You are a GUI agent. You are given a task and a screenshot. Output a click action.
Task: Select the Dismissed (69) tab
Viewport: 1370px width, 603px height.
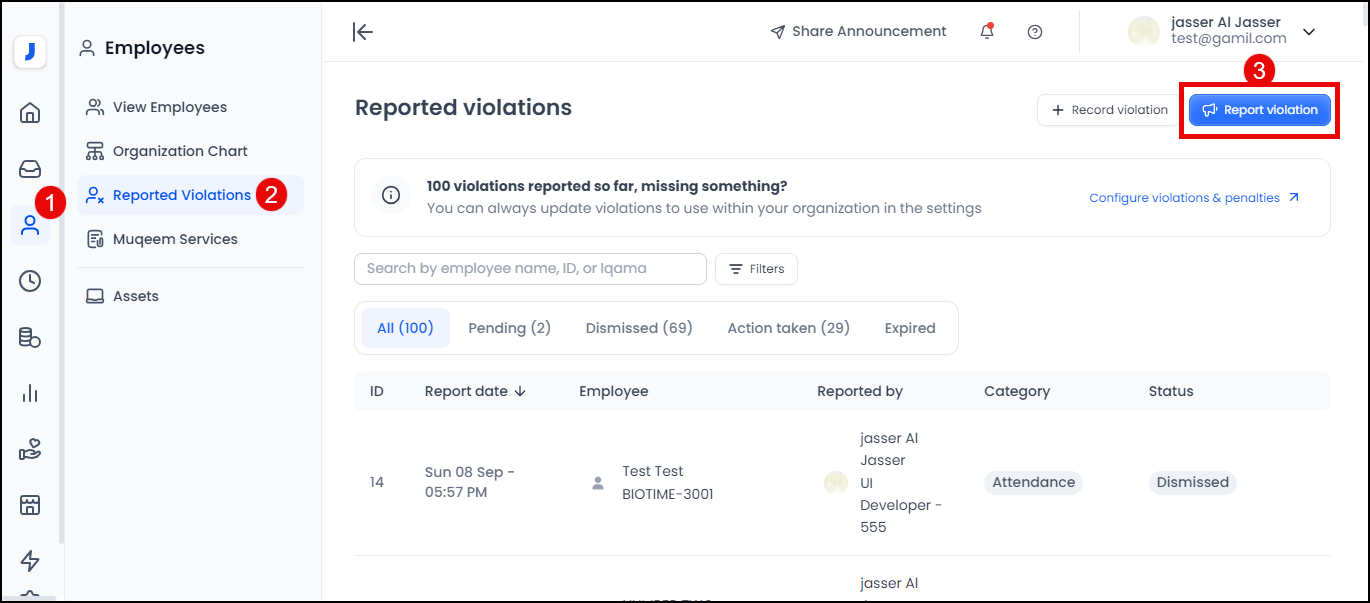point(639,328)
